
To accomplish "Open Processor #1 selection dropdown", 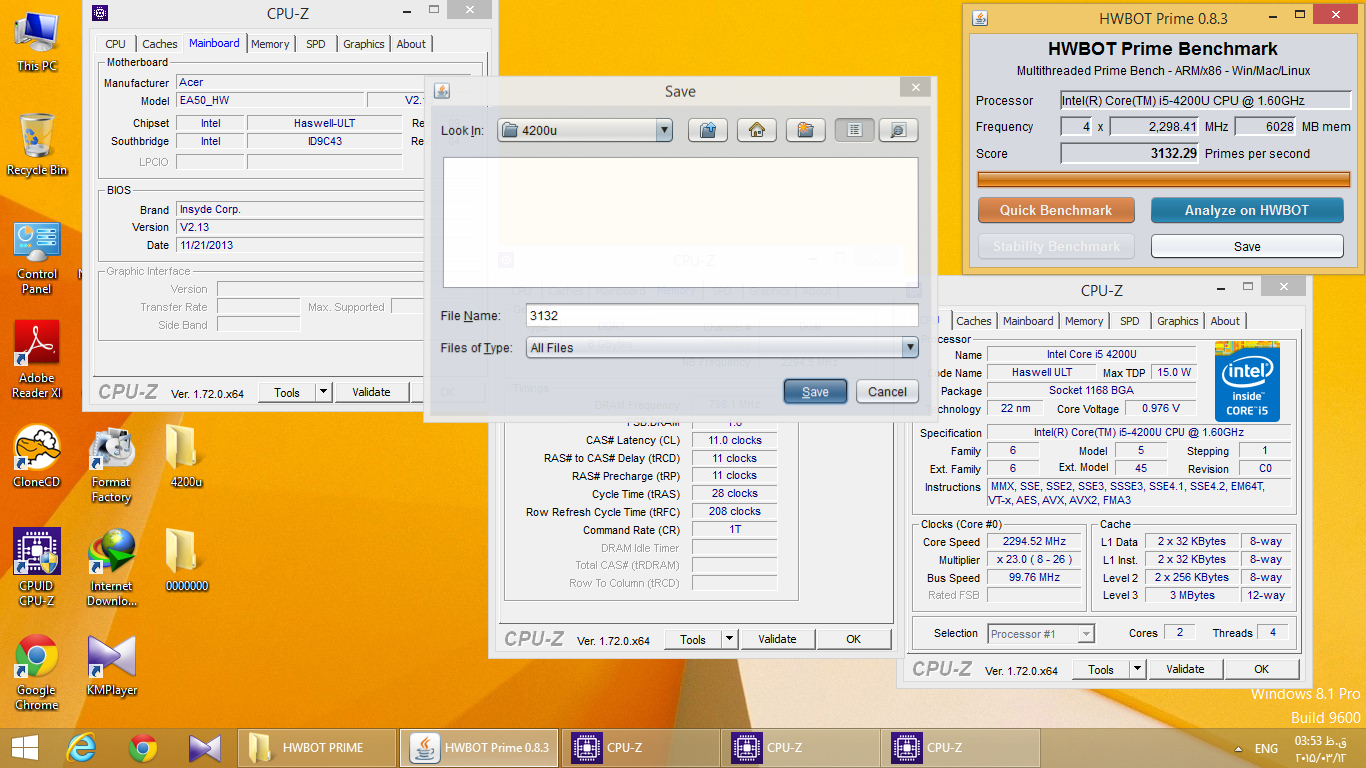I will point(1041,633).
